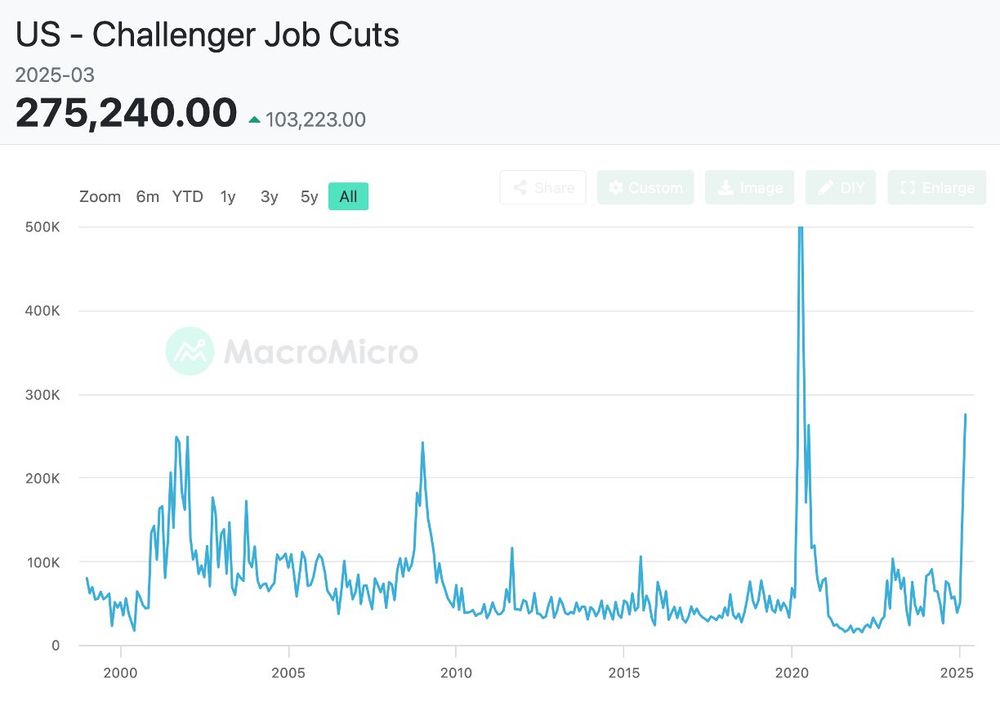Select the 6m zoom range
Image resolution: width=1000 pixels, height=703 pixels.
coord(148,197)
